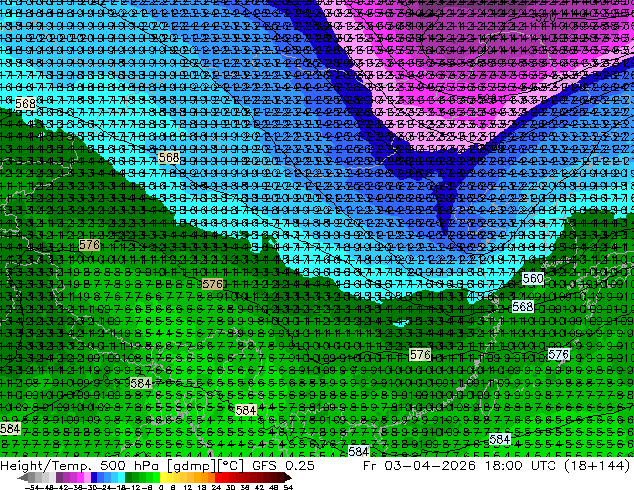Pick the yellow swatch in the legend
This screenshot has width=634, height=490.
pyautogui.click(x=163, y=477)
